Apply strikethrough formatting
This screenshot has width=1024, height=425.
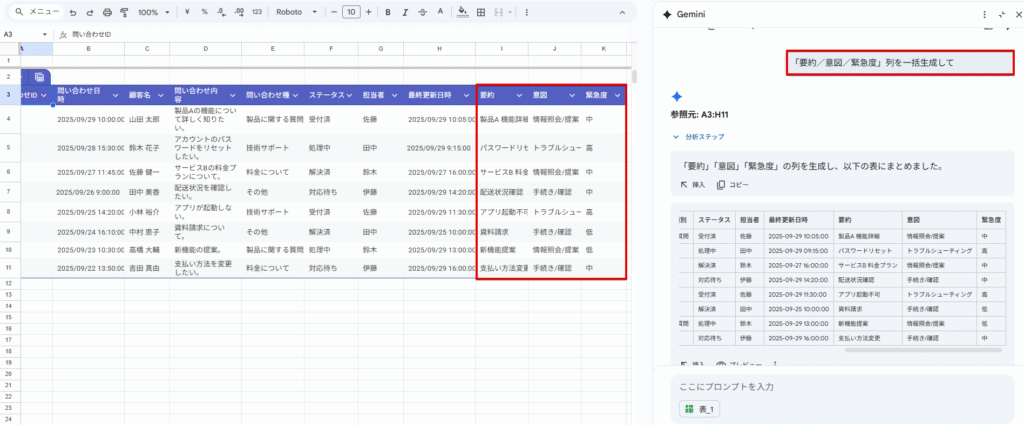(x=422, y=13)
